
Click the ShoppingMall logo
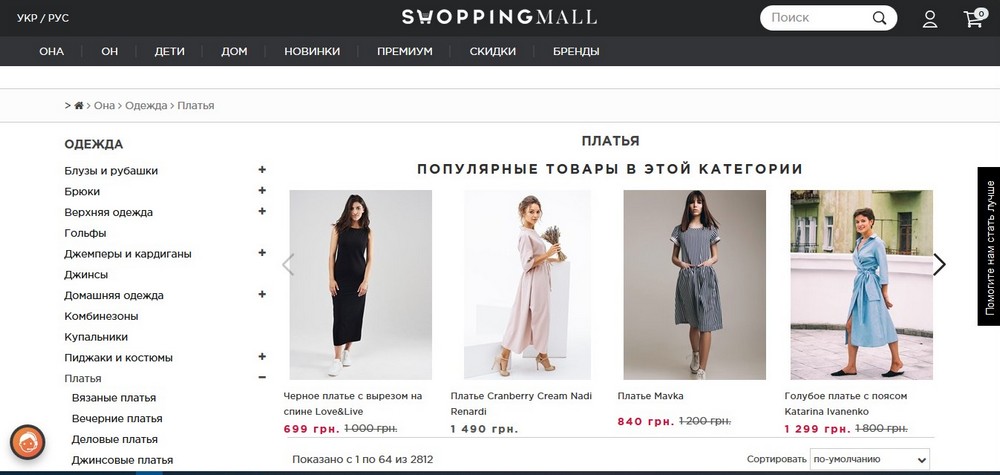tap(499, 17)
